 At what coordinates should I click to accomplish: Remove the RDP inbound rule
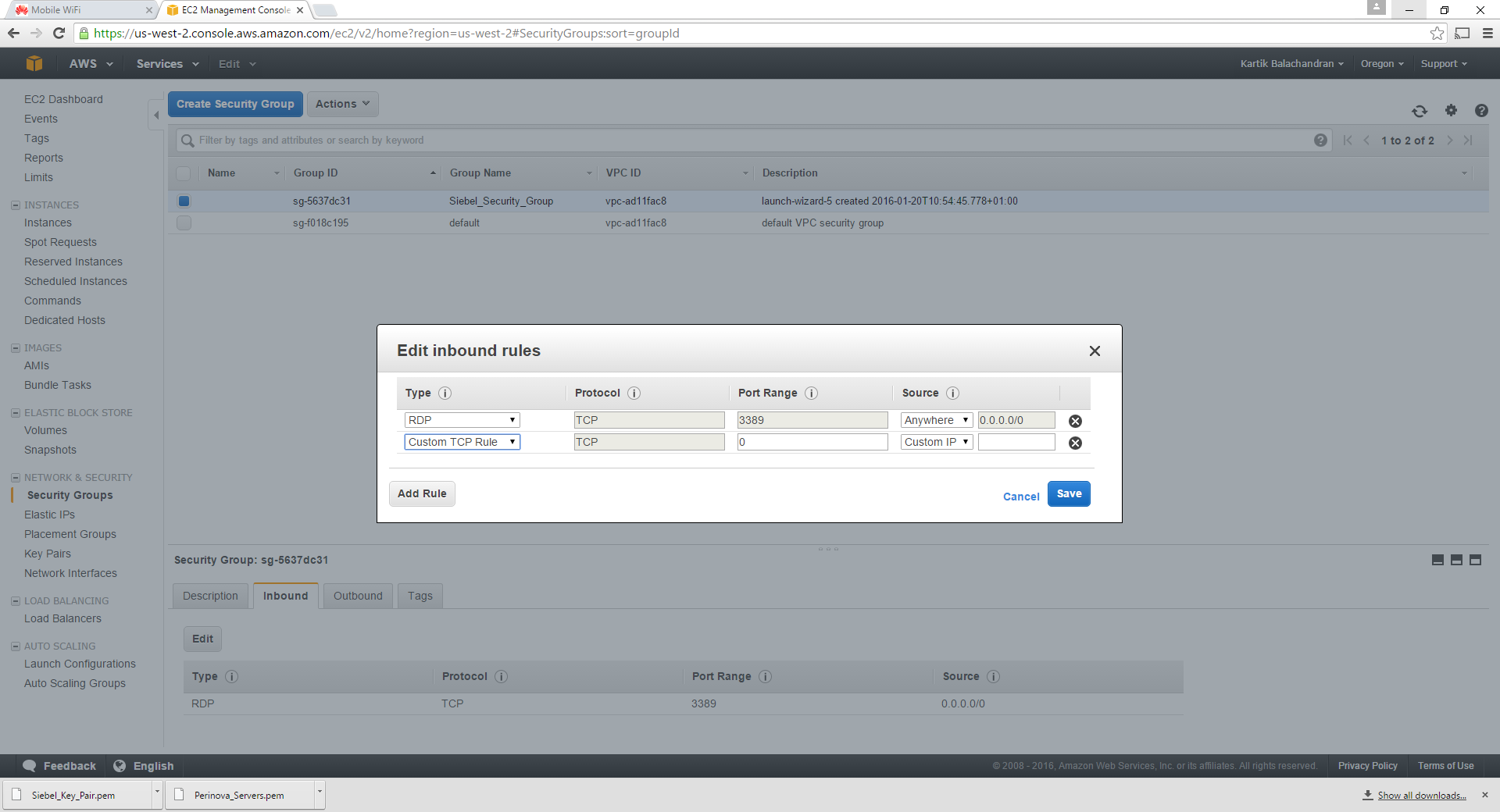1075,421
